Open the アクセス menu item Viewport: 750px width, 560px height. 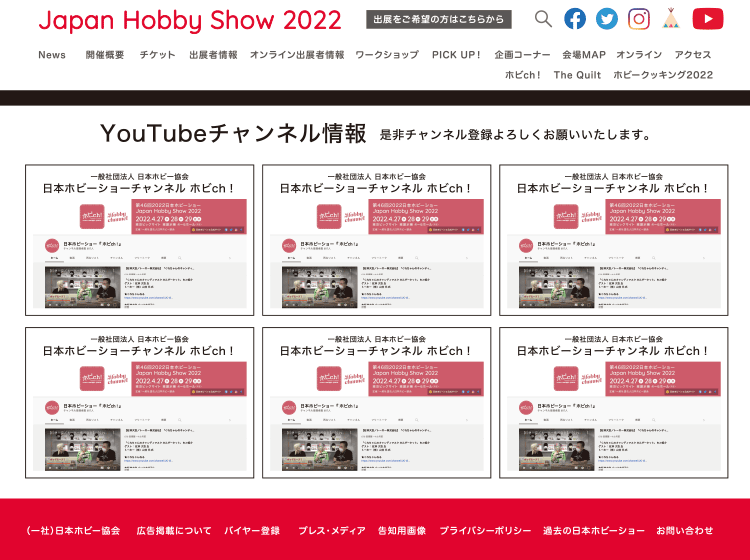point(693,55)
